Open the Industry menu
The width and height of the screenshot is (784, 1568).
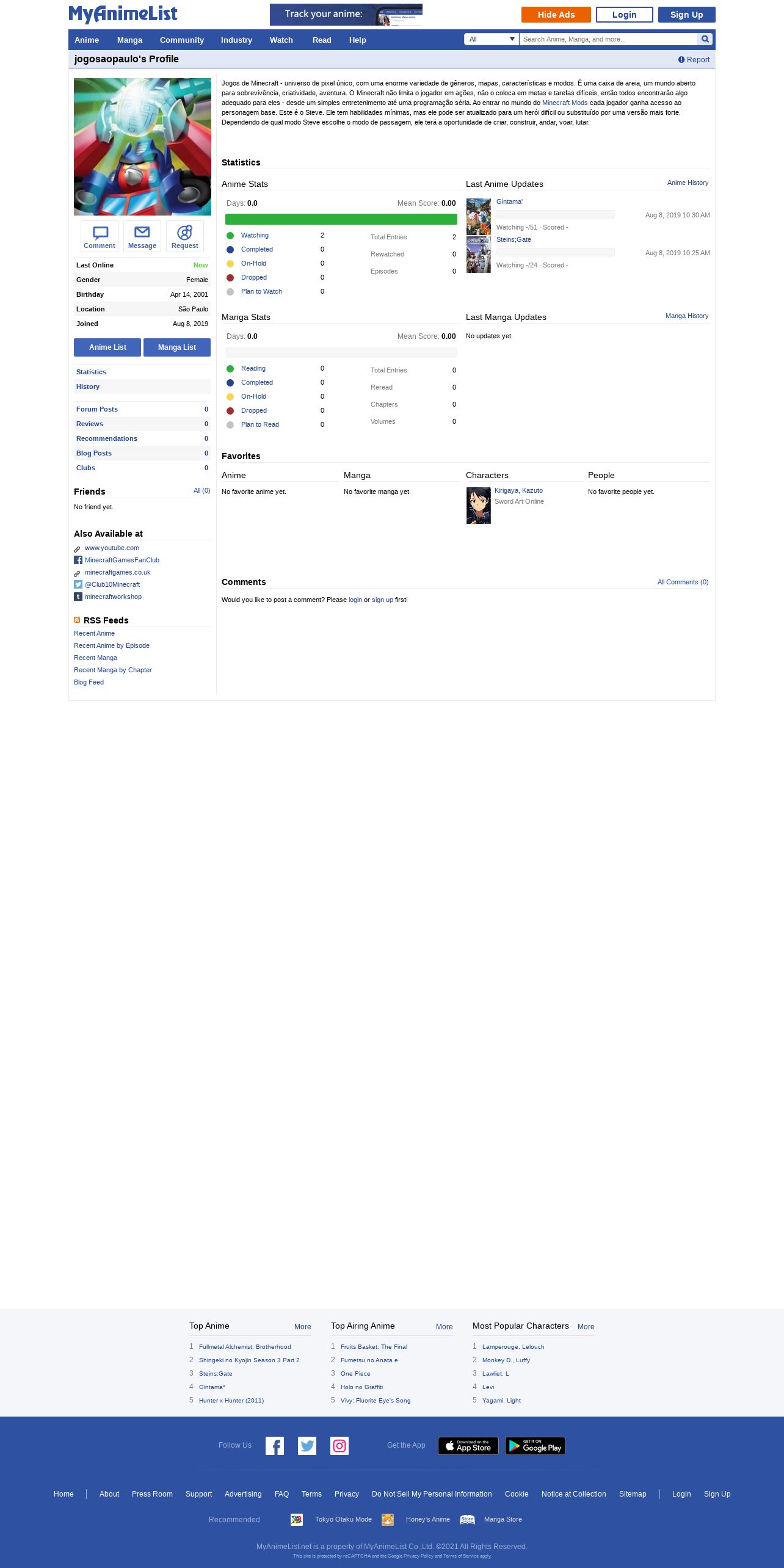tap(236, 40)
